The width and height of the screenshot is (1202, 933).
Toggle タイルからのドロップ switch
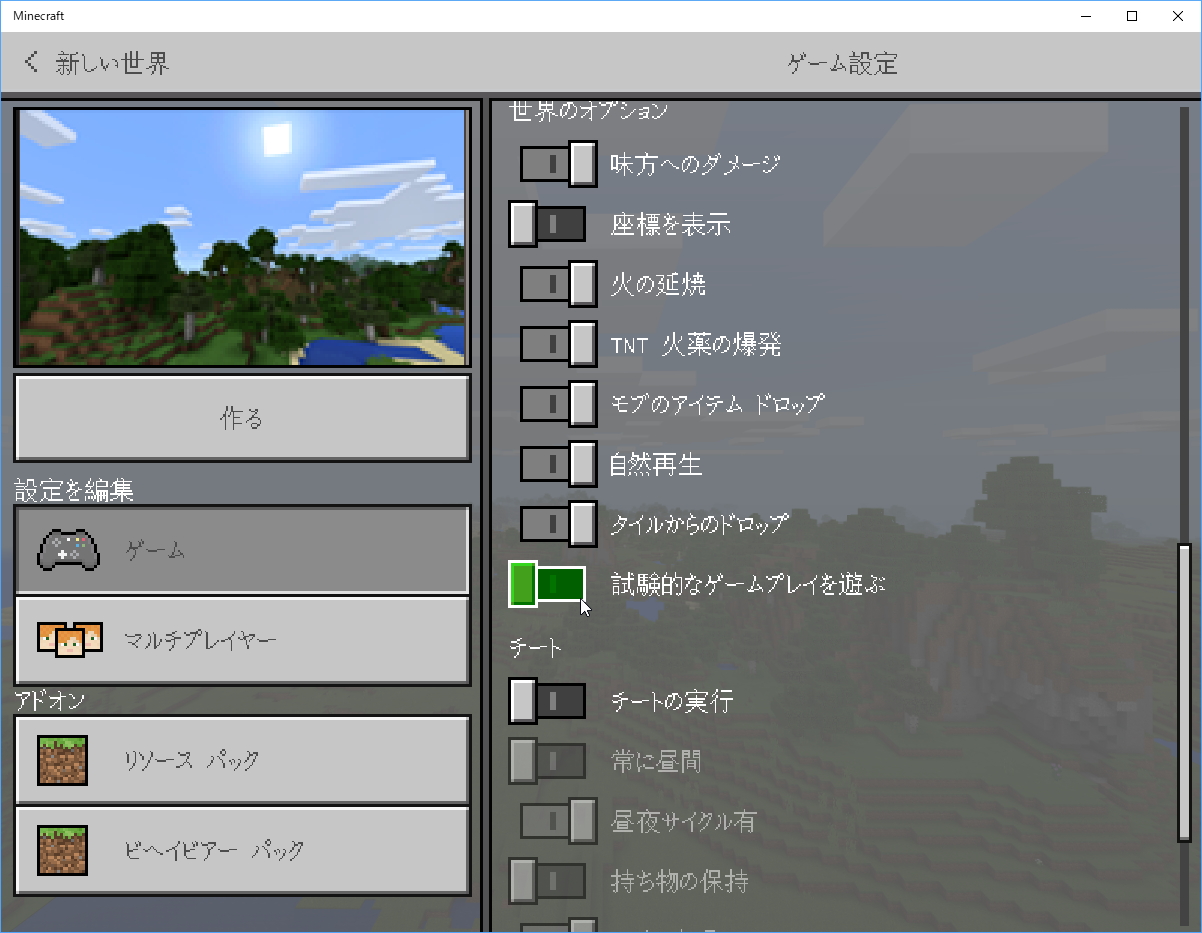click(x=558, y=524)
